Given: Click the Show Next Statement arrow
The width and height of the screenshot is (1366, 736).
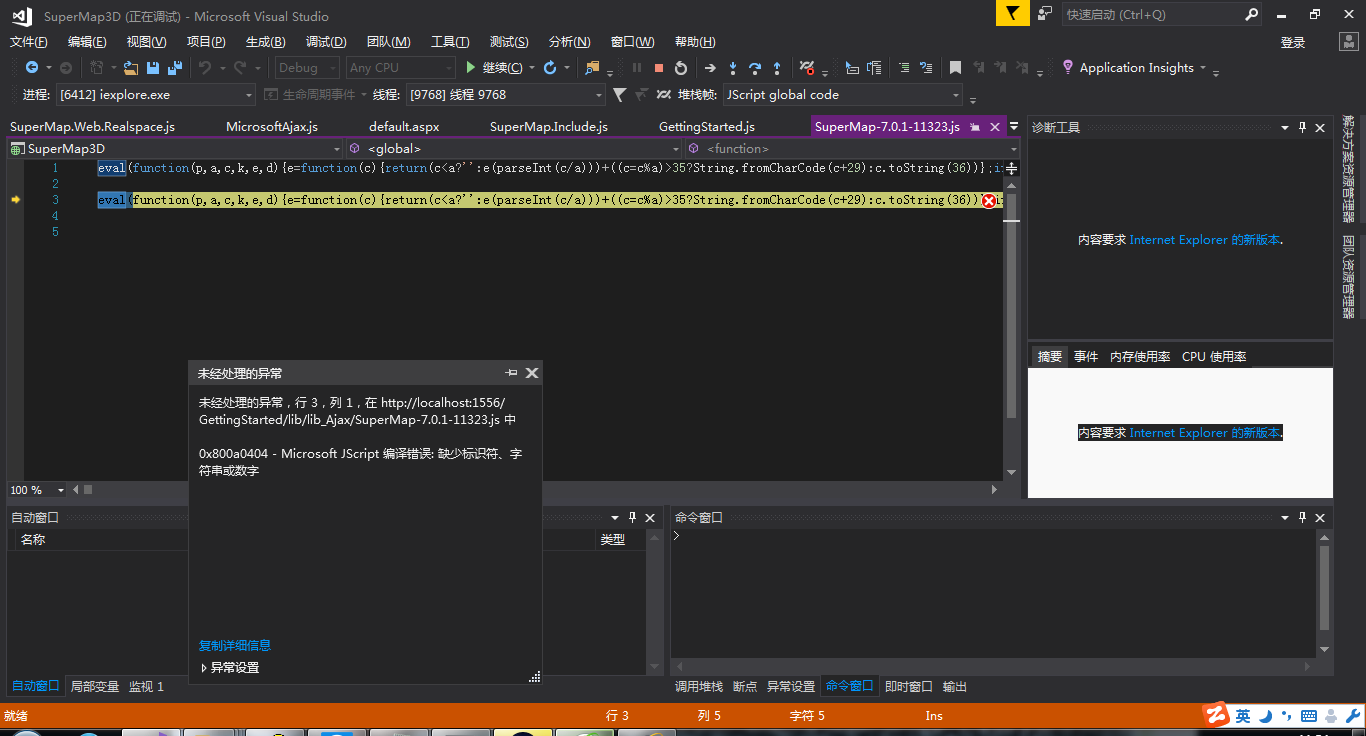Looking at the screenshot, I should [x=710, y=68].
